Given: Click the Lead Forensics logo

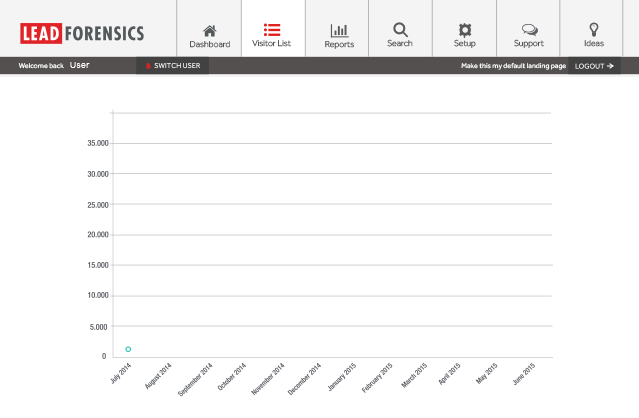Looking at the screenshot, I should coord(82,33).
